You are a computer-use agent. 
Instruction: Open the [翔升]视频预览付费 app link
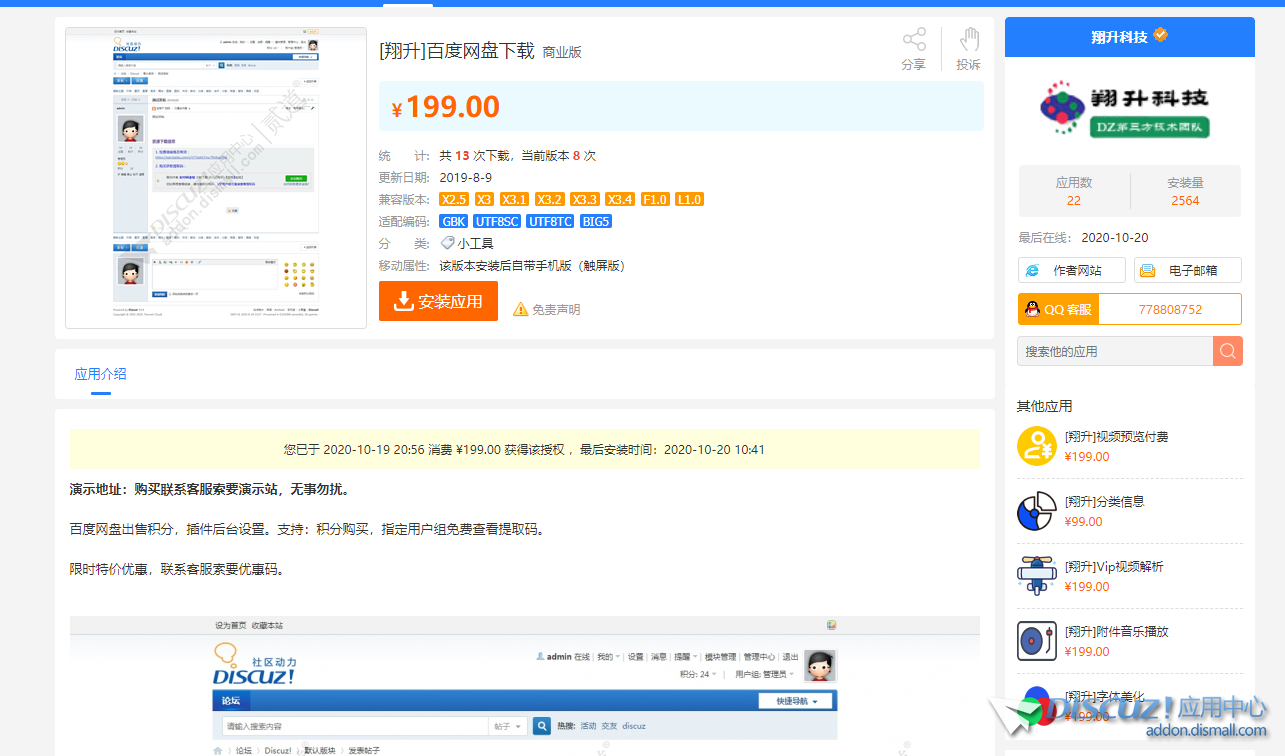pos(1116,436)
